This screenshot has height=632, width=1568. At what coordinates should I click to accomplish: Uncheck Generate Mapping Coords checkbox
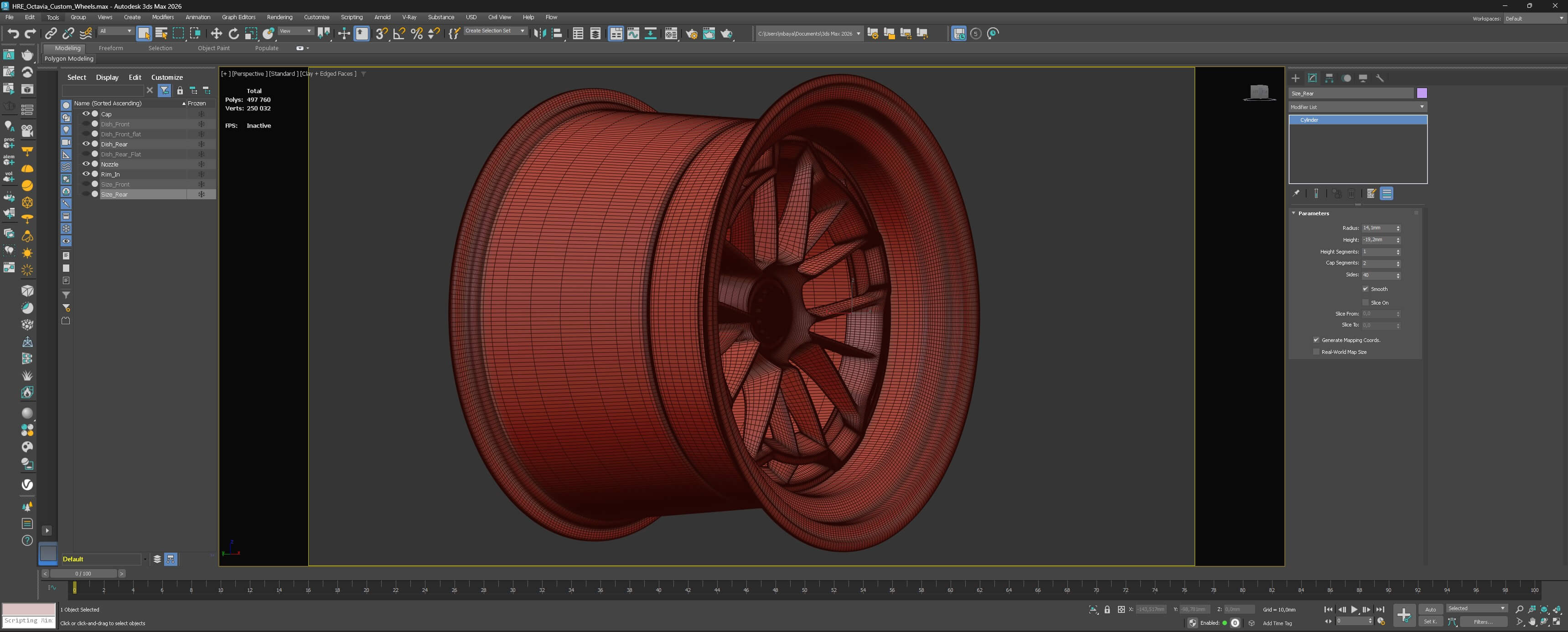tap(1316, 340)
